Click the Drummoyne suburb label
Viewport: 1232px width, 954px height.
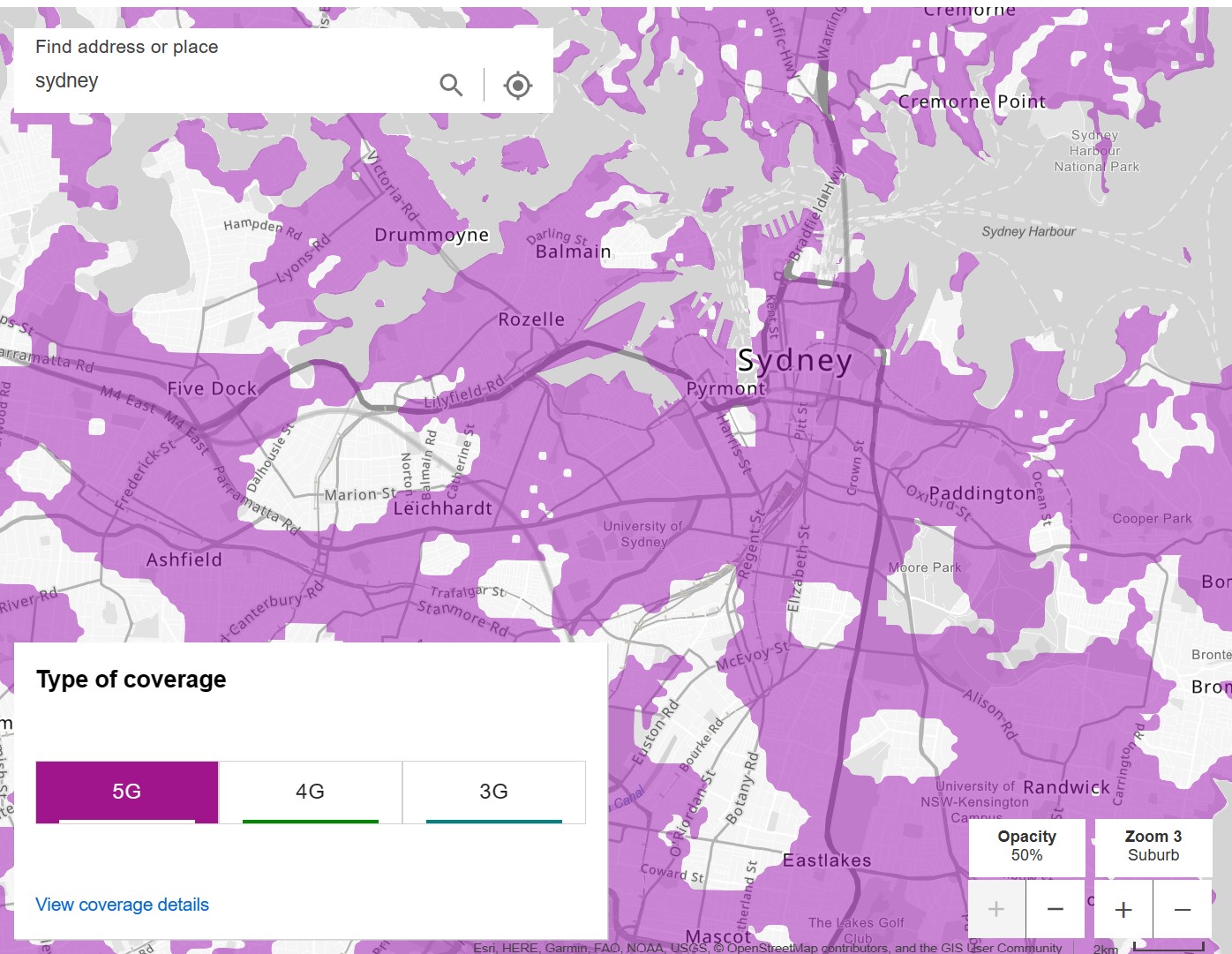432,235
